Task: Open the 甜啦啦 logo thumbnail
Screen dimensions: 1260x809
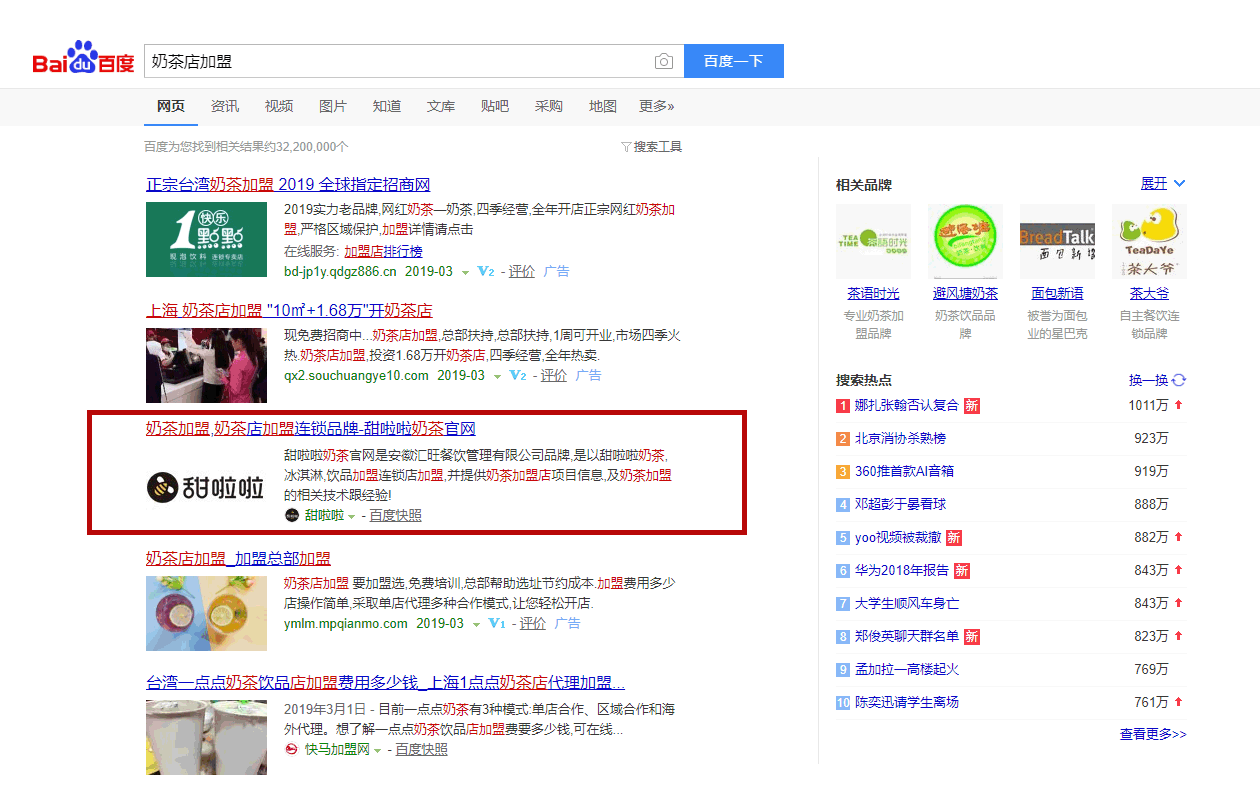Action: [206, 487]
